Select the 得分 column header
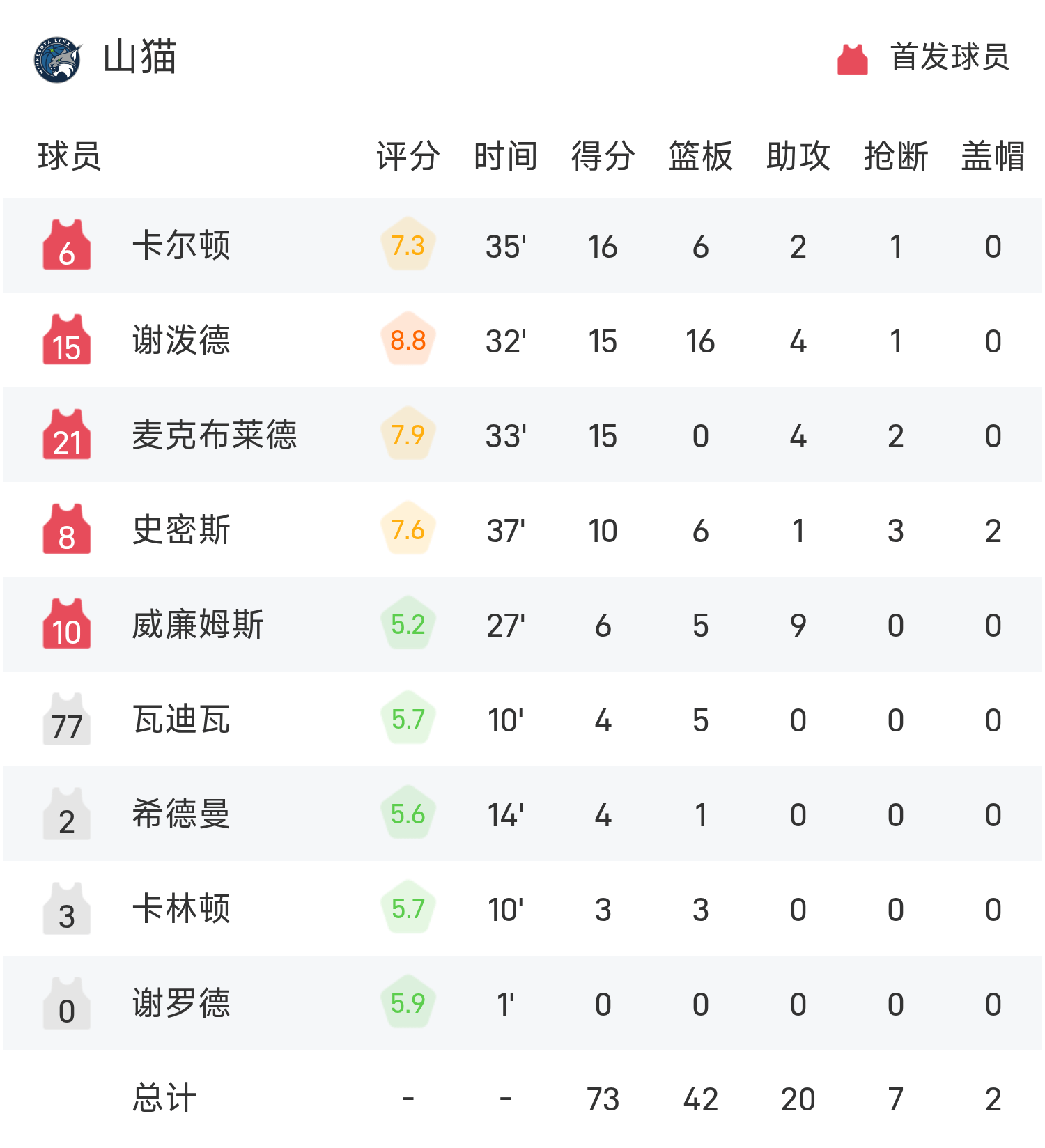This screenshot has height=1148, width=1045. coord(601,156)
